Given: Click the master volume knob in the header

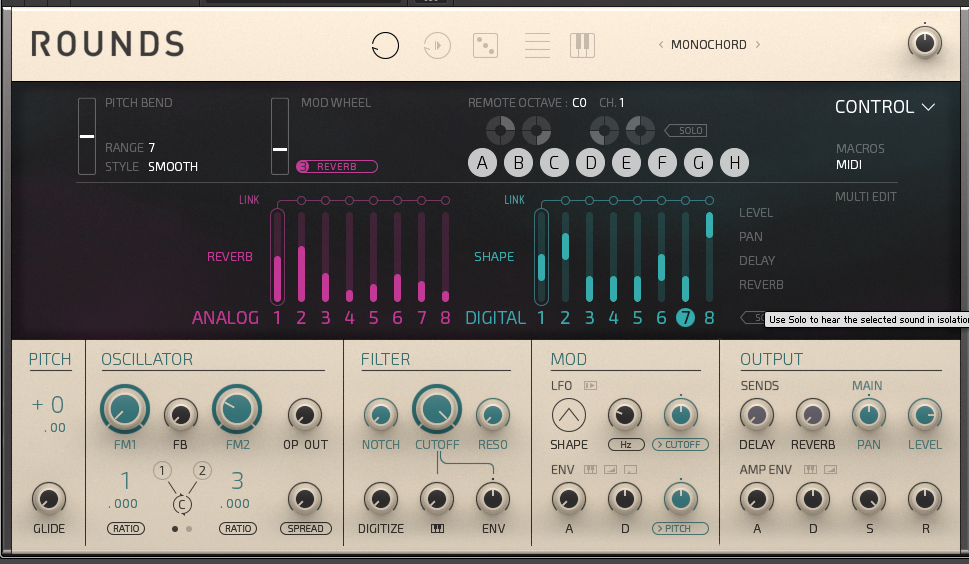Looking at the screenshot, I should pyautogui.click(x=925, y=43).
